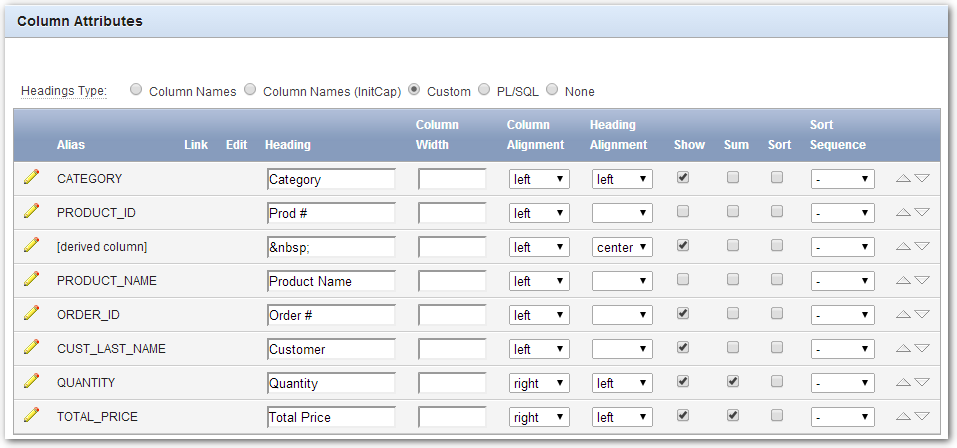Image resolution: width=957 pixels, height=448 pixels.
Task: Choose PL/SQL headings type option
Action: pyautogui.click(x=484, y=90)
